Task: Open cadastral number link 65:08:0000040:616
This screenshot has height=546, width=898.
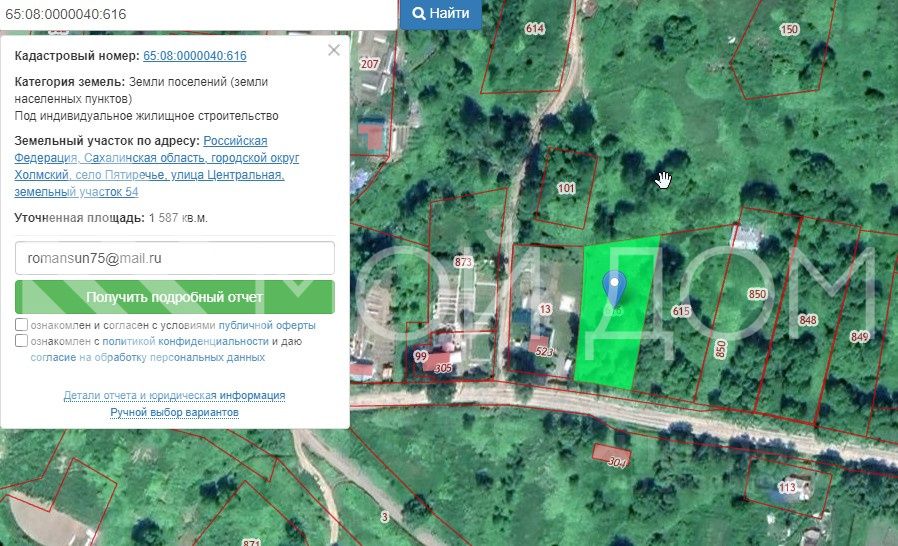Action: pyautogui.click(x=195, y=56)
